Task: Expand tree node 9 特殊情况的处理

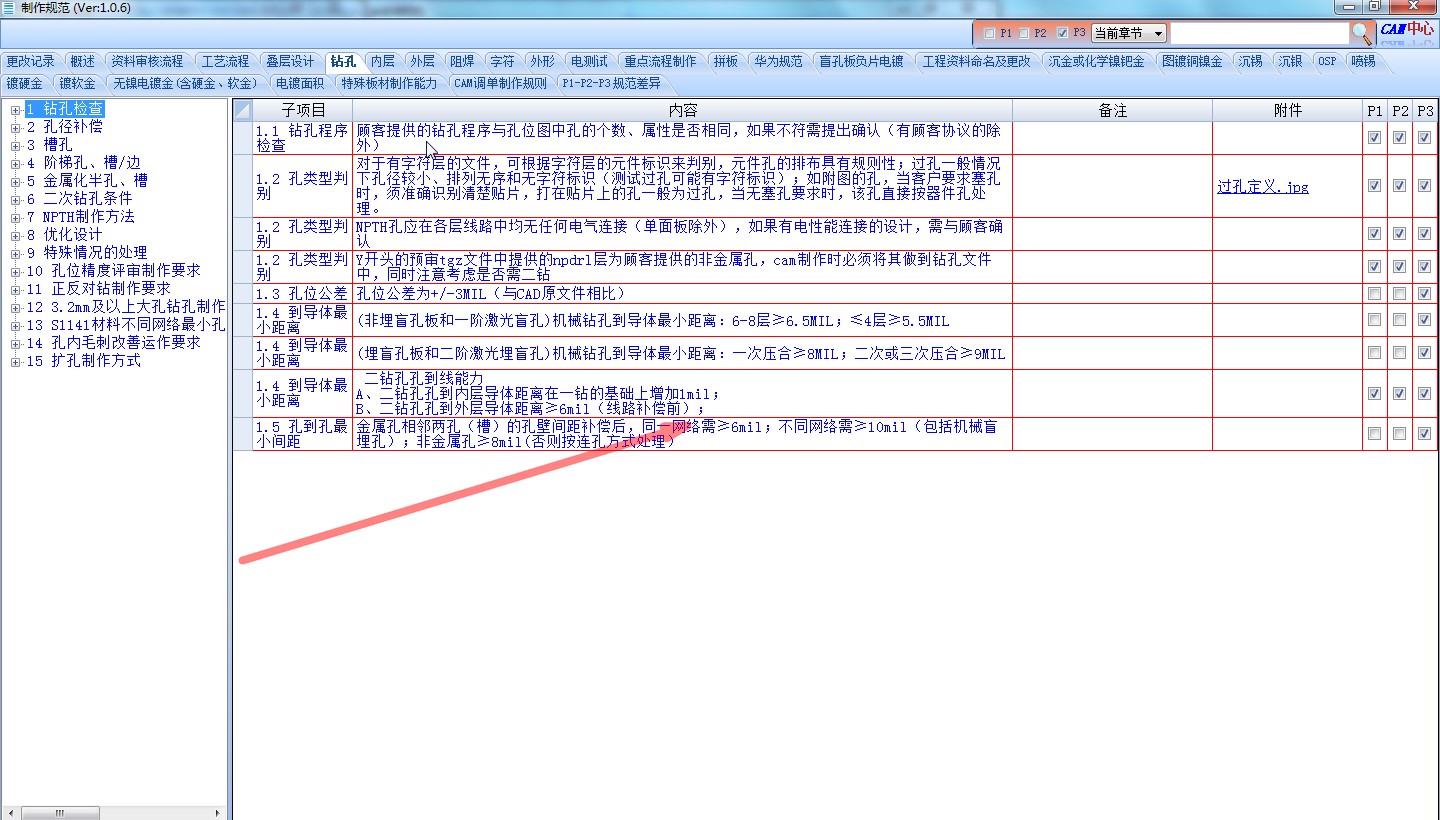Action: (15, 253)
